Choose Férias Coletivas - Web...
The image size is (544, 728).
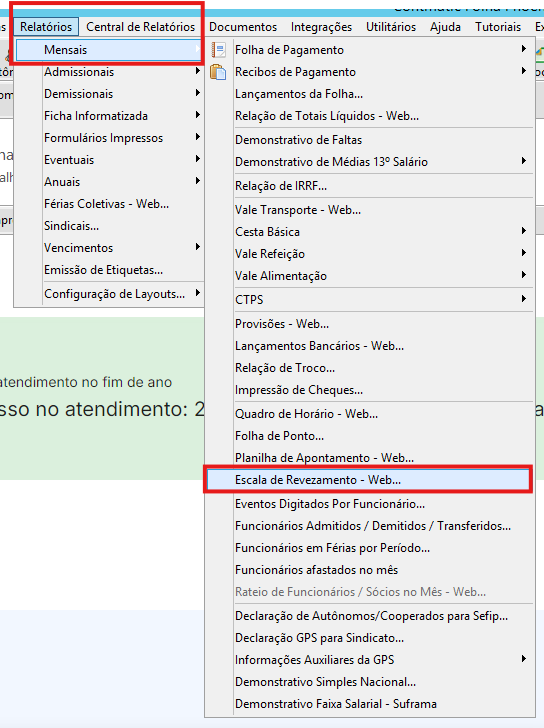109,204
